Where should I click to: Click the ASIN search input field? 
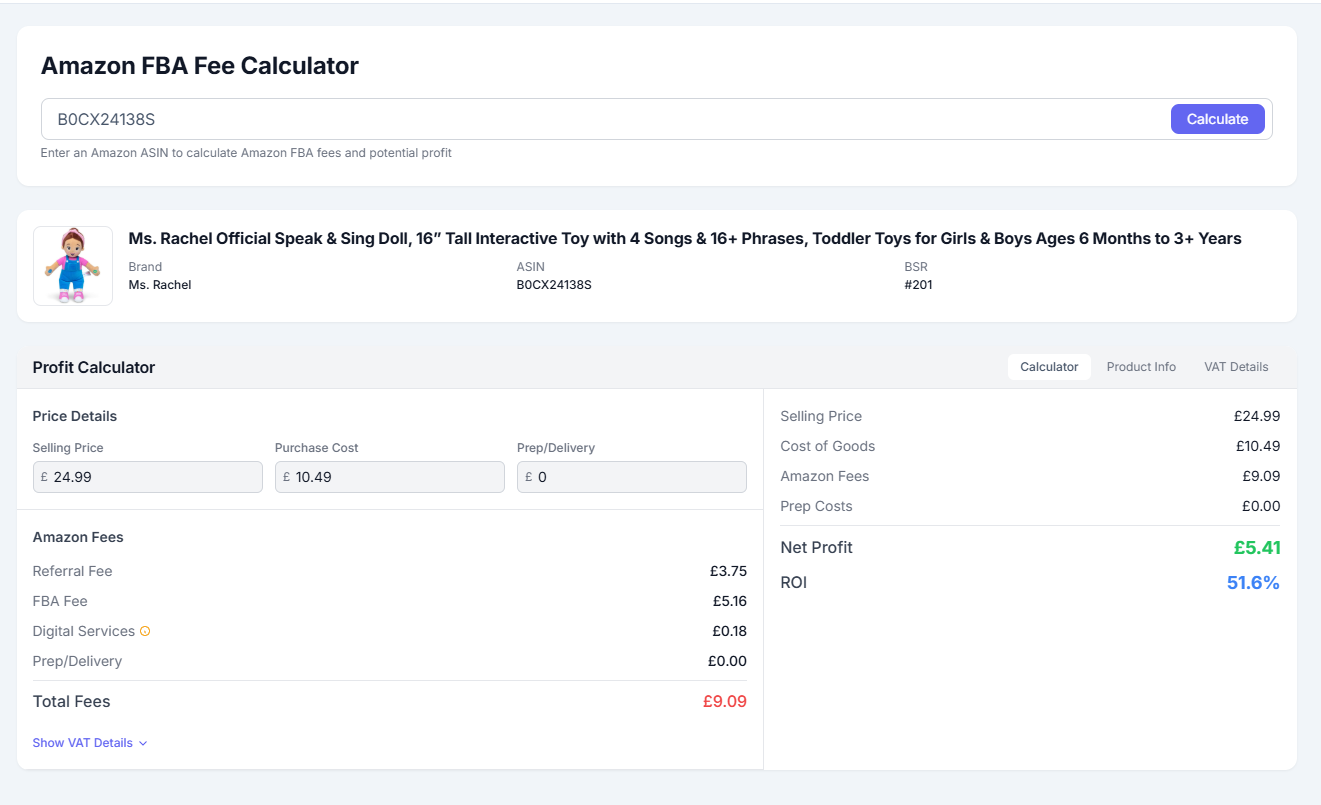pyautogui.click(x=600, y=119)
